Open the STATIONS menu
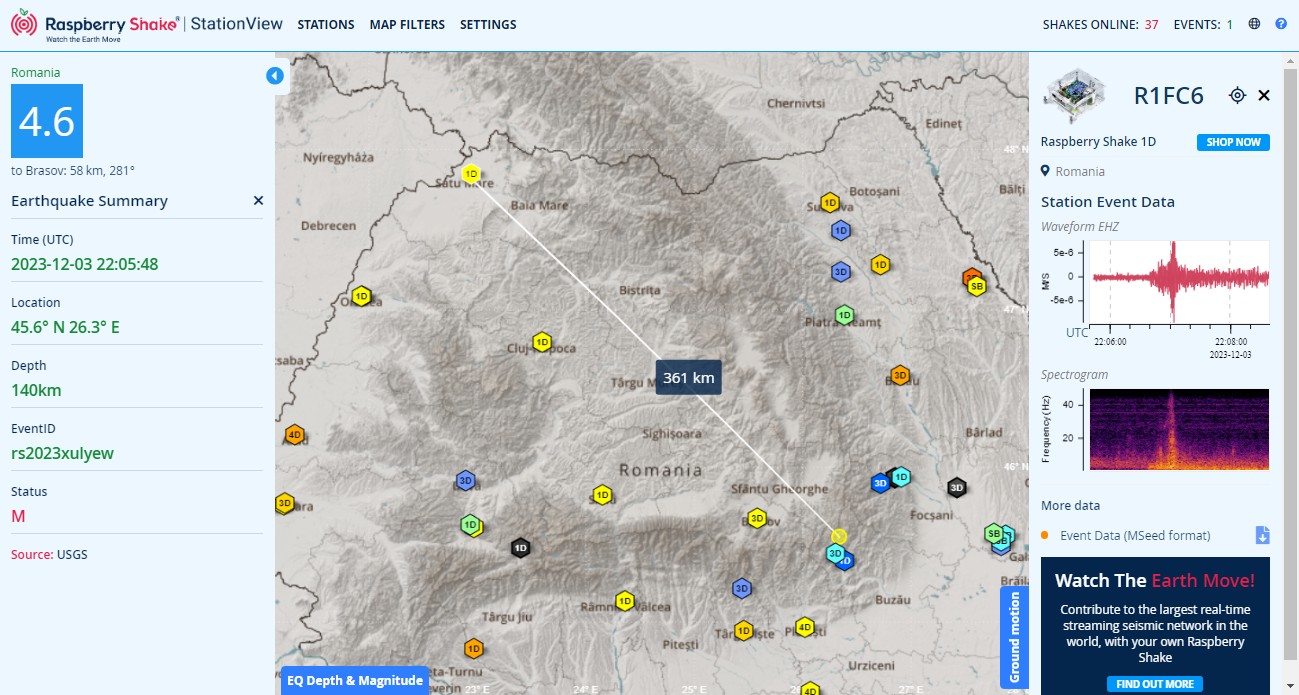 [326, 24]
